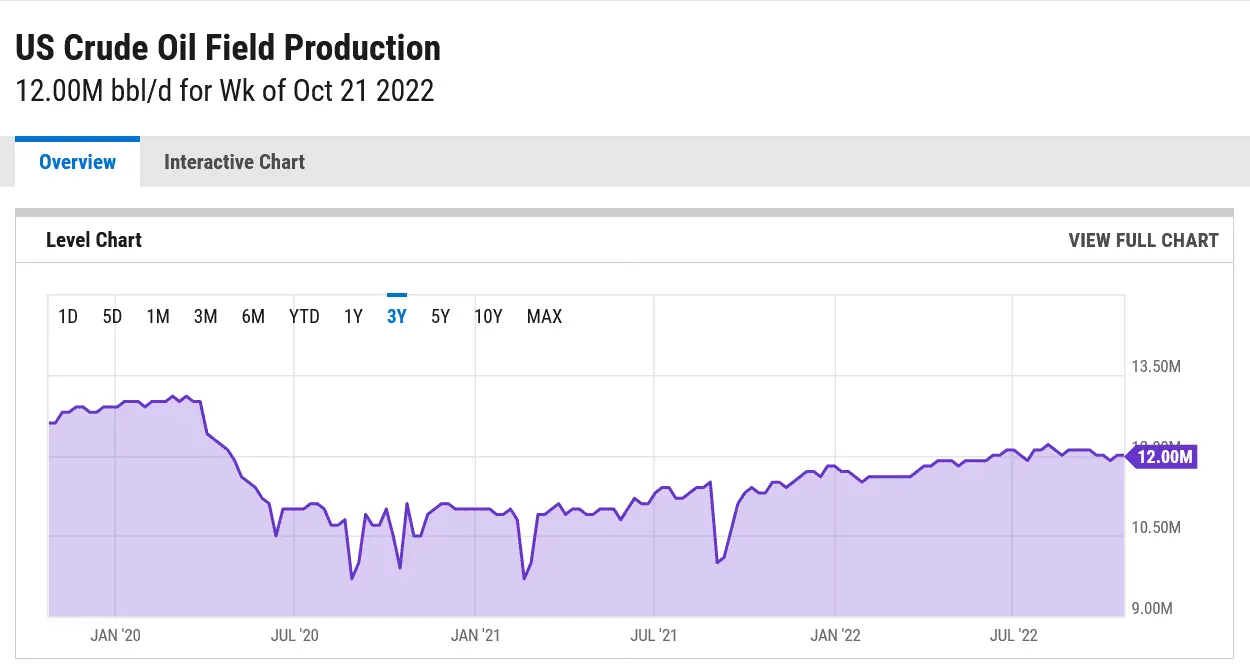Pick the 1Y chart range
This screenshot has width=1250, height=669.
pyautogui.click(x=353, y=317)
